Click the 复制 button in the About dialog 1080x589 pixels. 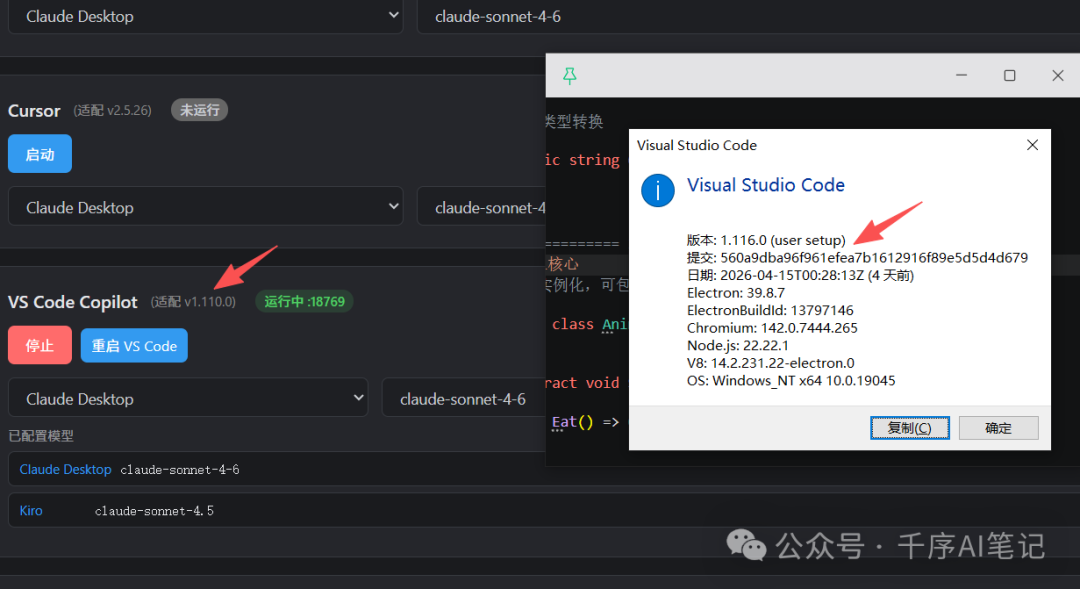point(909,427)
